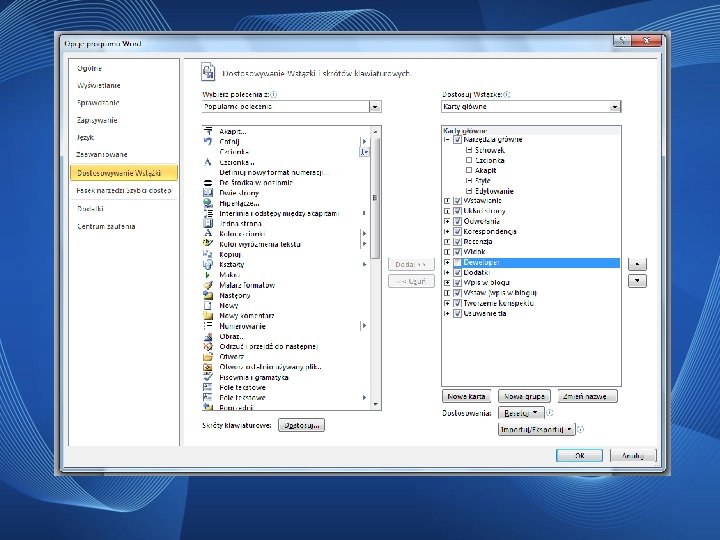Choose the Nowy komentarz icon
This screenshot has width=720, height=540.
coord(208,315)
